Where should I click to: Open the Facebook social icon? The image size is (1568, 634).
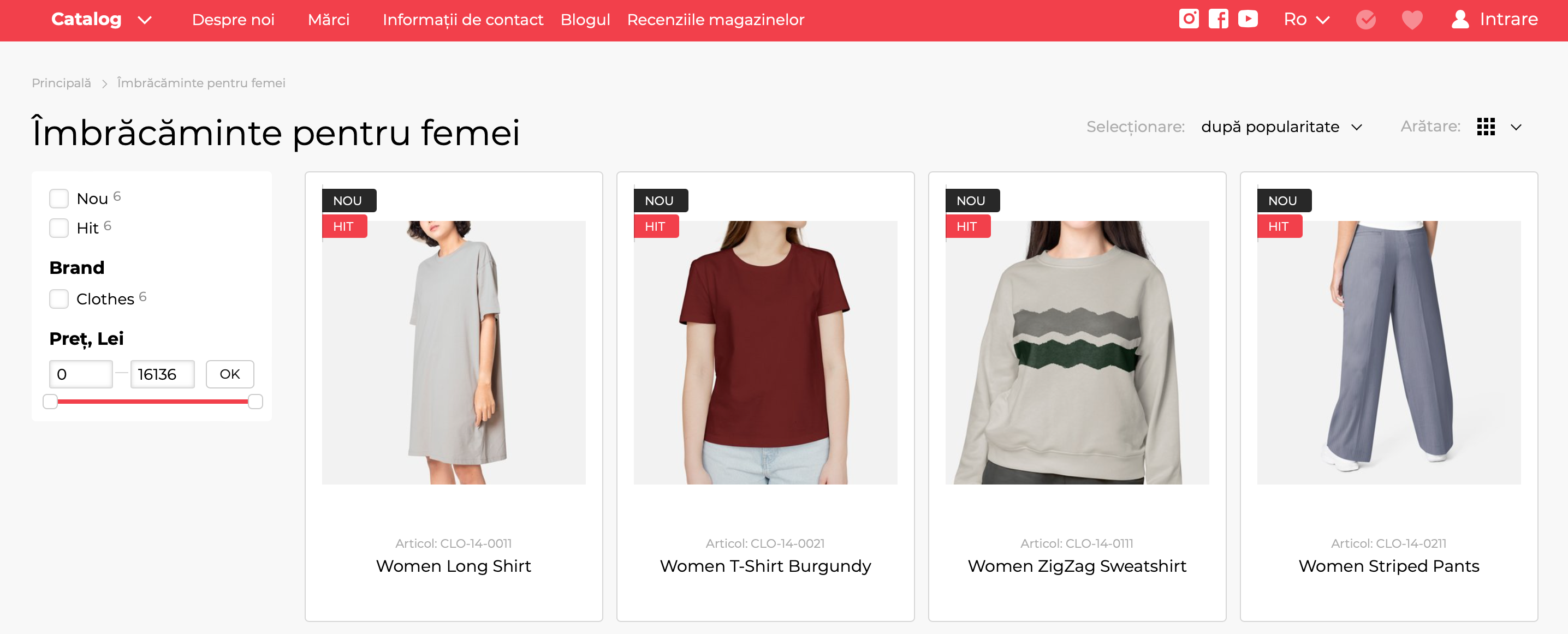[1218, 19]
